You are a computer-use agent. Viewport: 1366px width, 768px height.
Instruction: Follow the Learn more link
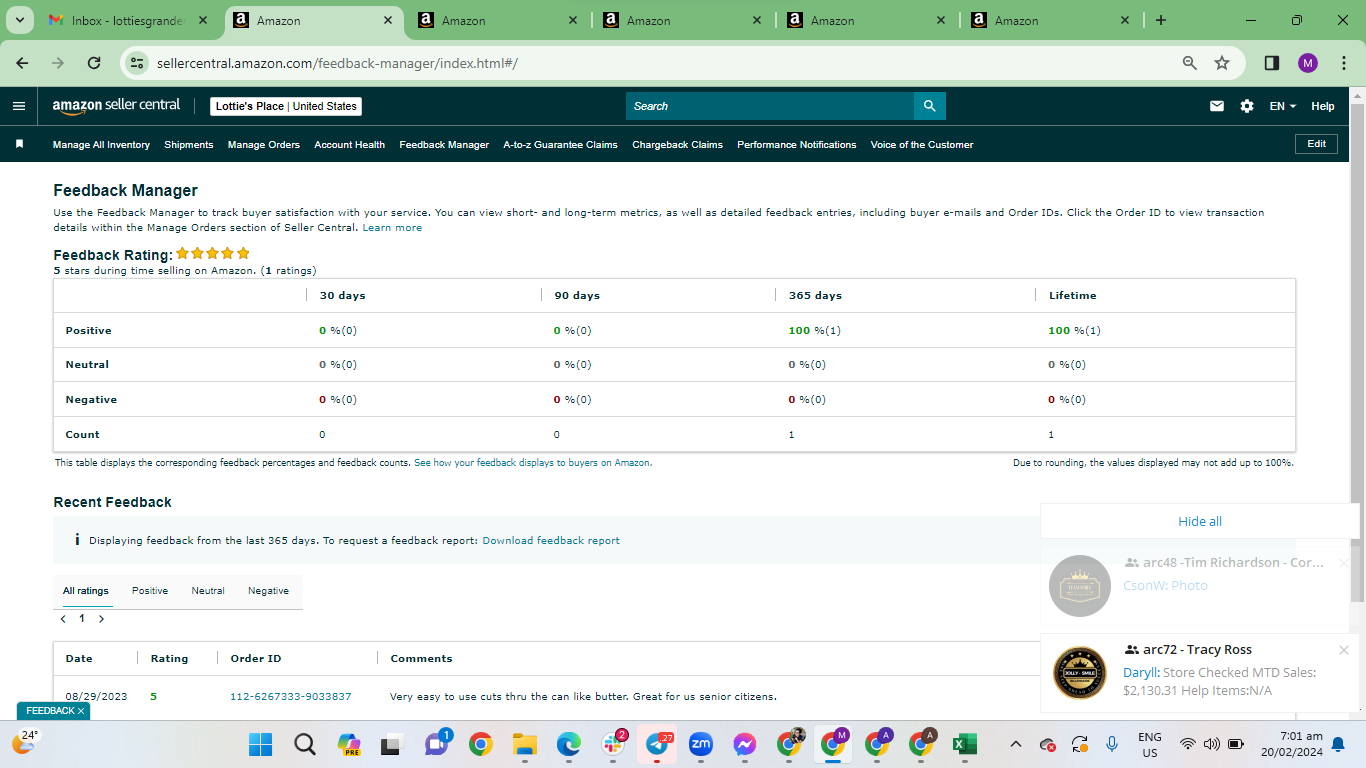coord(392,228)
